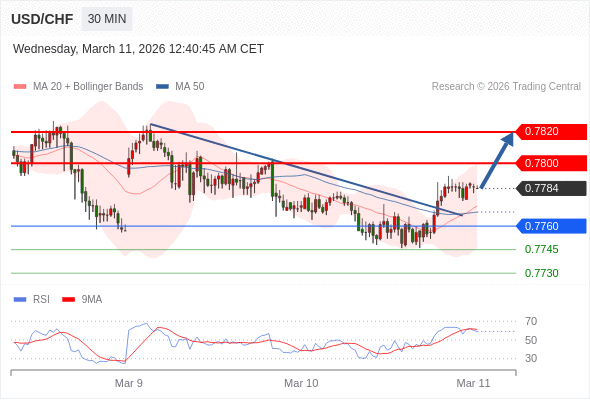Click the MA 50 legend label
This screenshot has width=590, height=400.
[x=190, y=87]
